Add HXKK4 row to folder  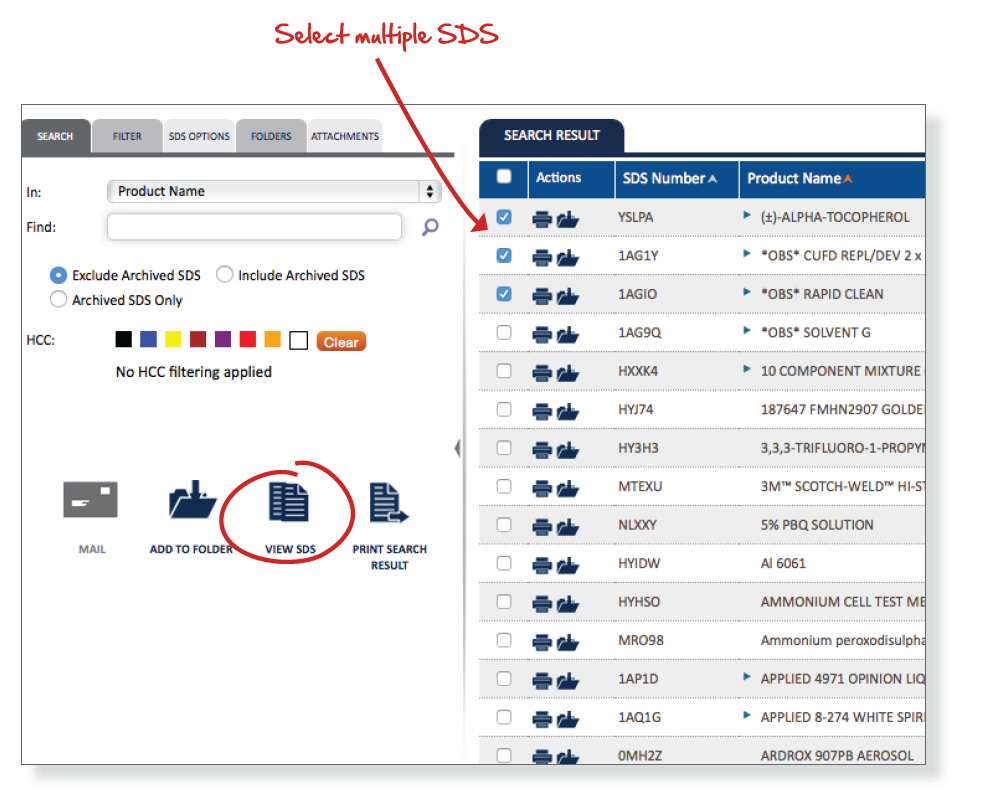pos(568,373)
